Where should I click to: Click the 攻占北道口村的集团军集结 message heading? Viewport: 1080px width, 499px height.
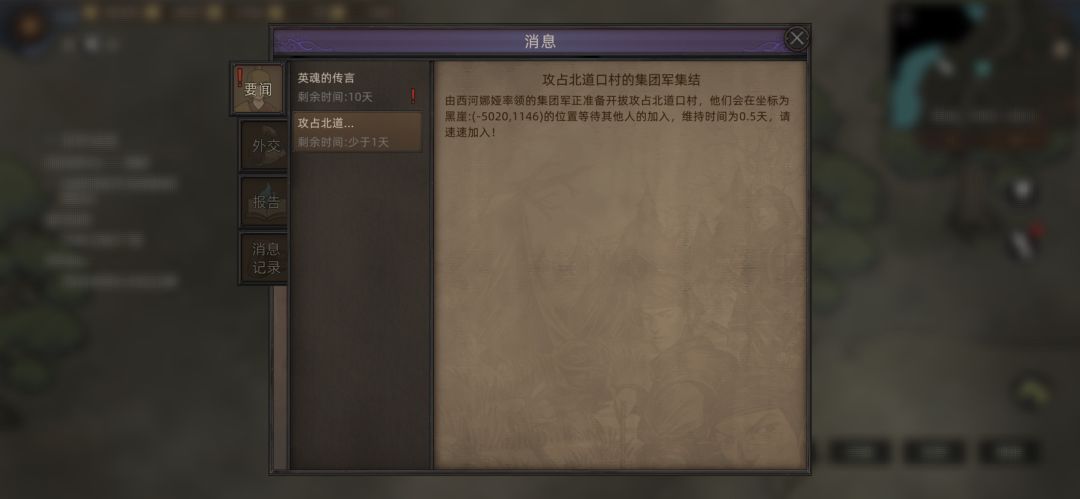(621, 80)
